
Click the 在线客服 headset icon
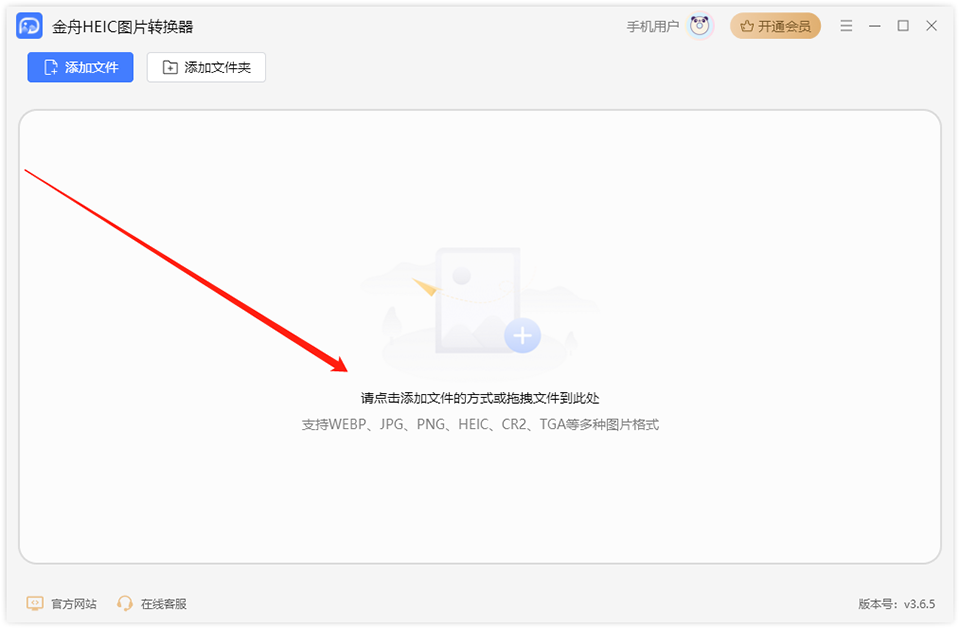(x=125, y=604)
